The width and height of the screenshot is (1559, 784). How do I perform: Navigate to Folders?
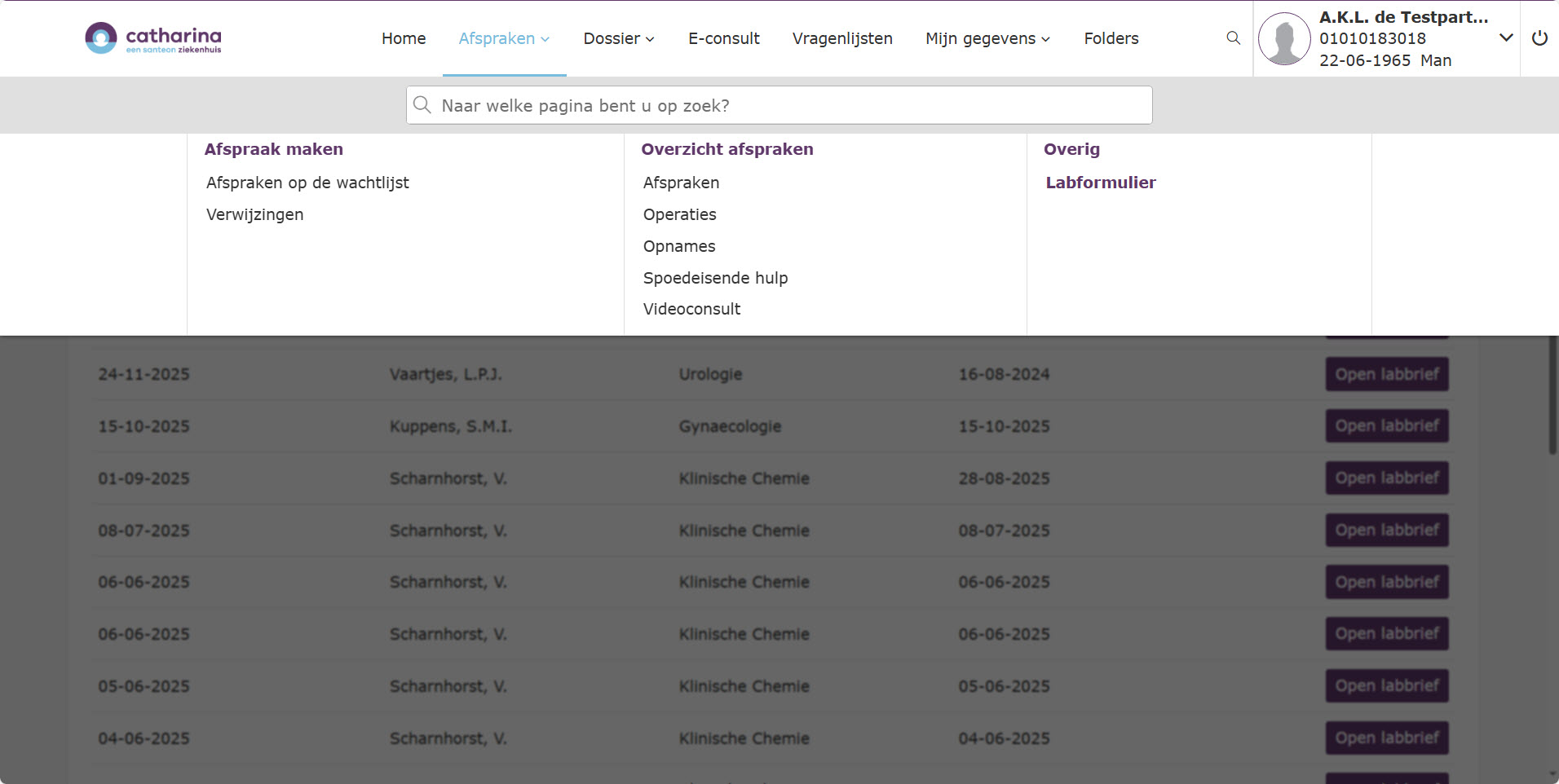(x=1111, y=38)
